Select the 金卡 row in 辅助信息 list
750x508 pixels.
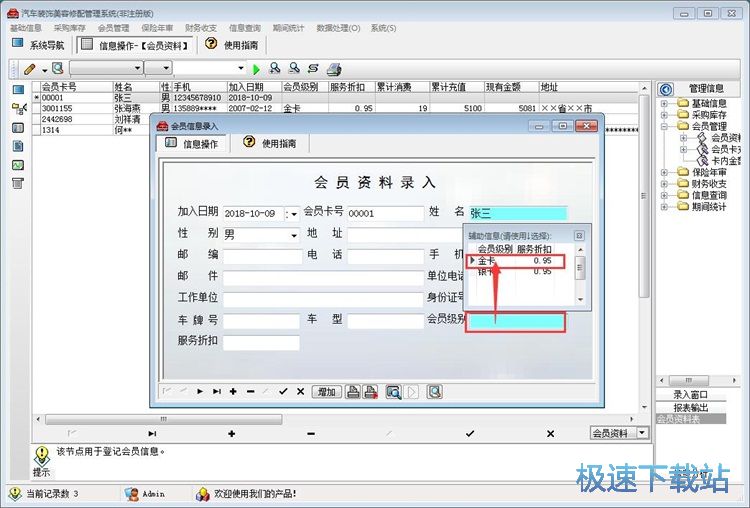515,261
